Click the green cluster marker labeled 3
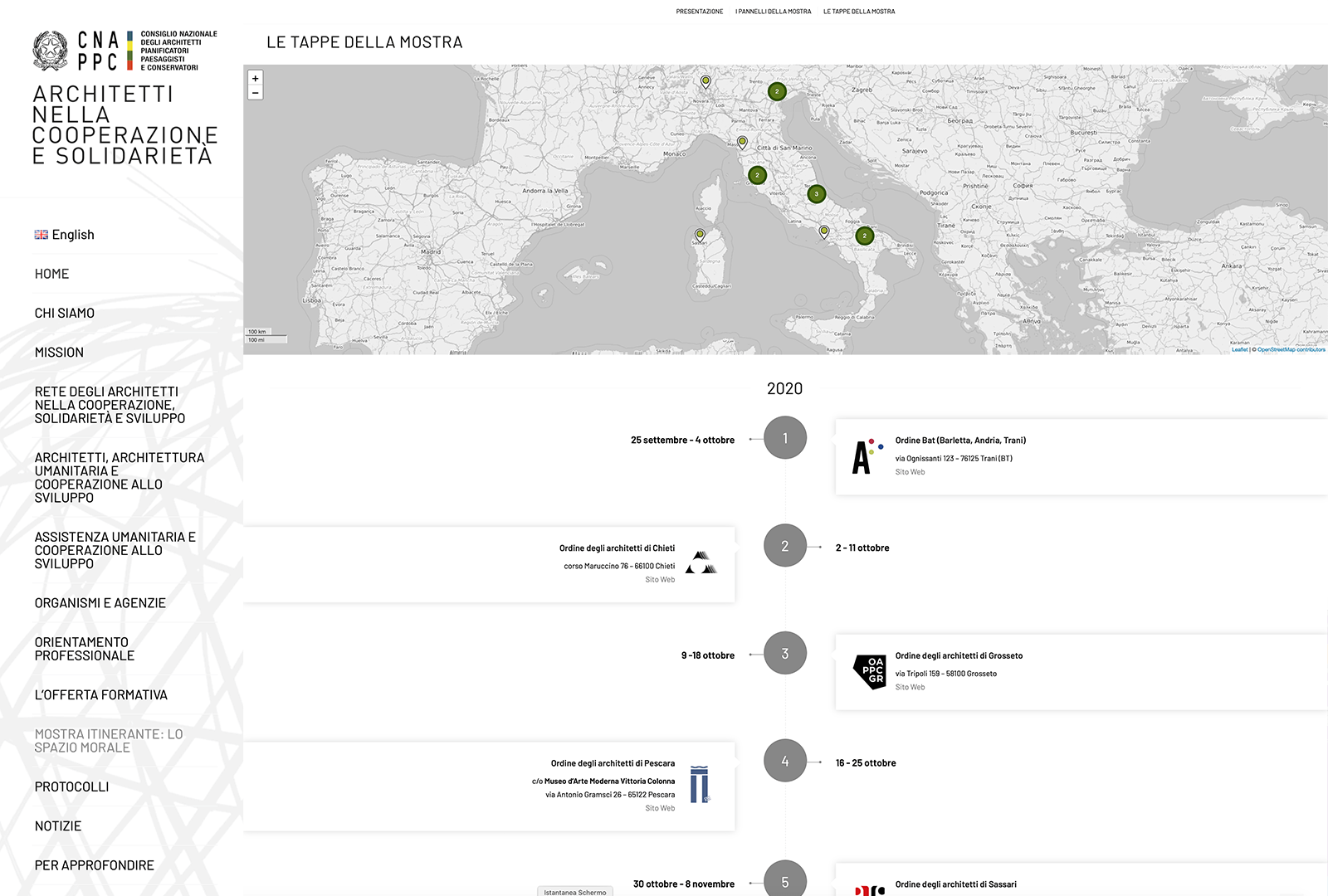Viewport: 1328px width, 896px height. click(817, 194)
